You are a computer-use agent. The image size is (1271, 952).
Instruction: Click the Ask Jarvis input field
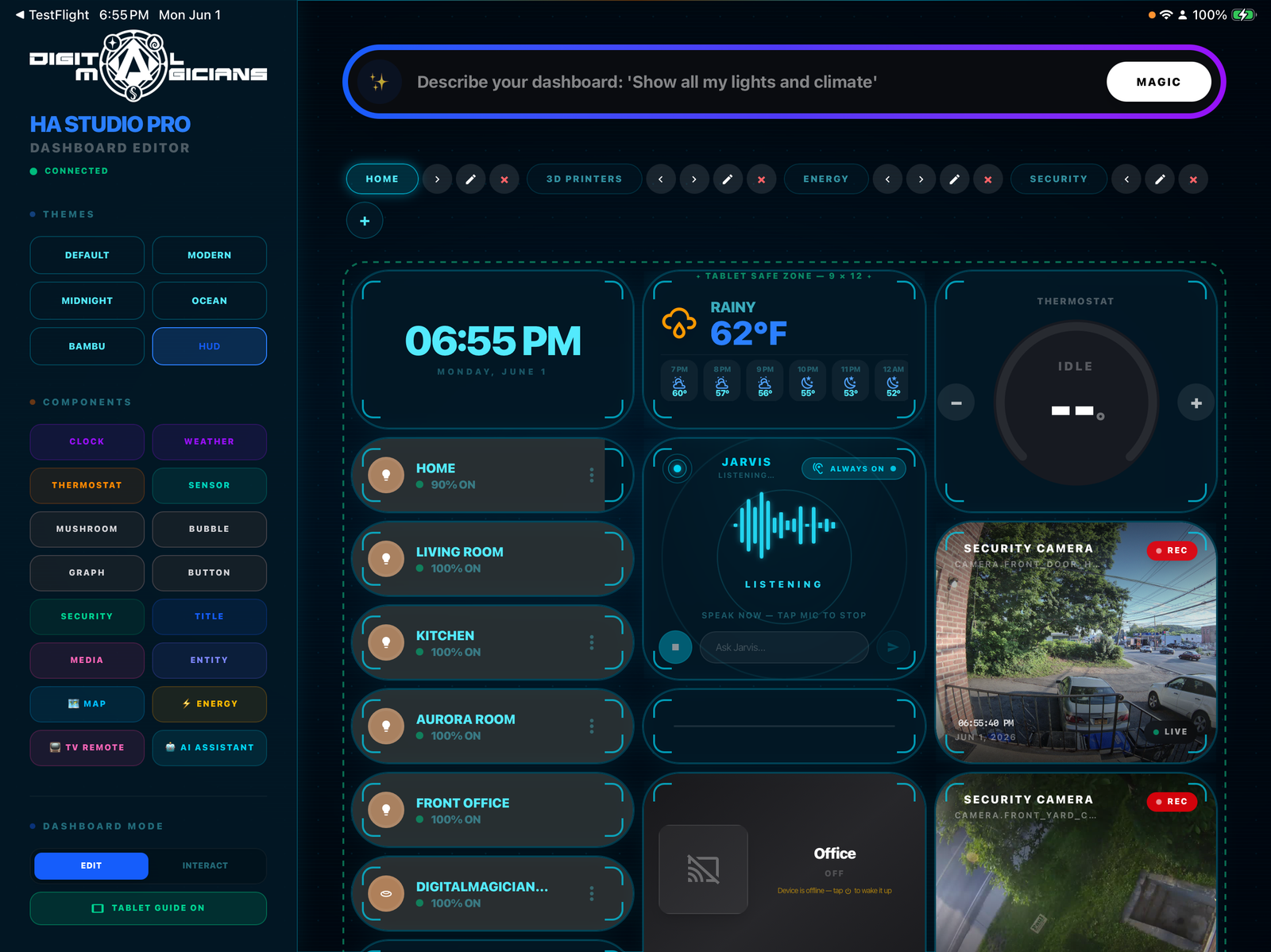click(x=784, y=647)
